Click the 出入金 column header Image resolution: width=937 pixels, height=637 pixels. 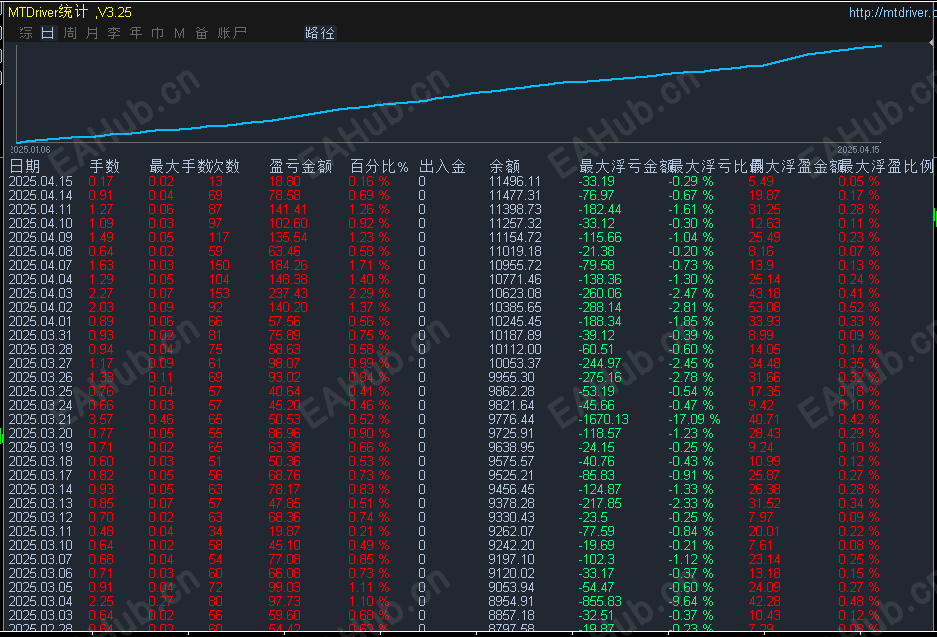(x=442, y=166)
